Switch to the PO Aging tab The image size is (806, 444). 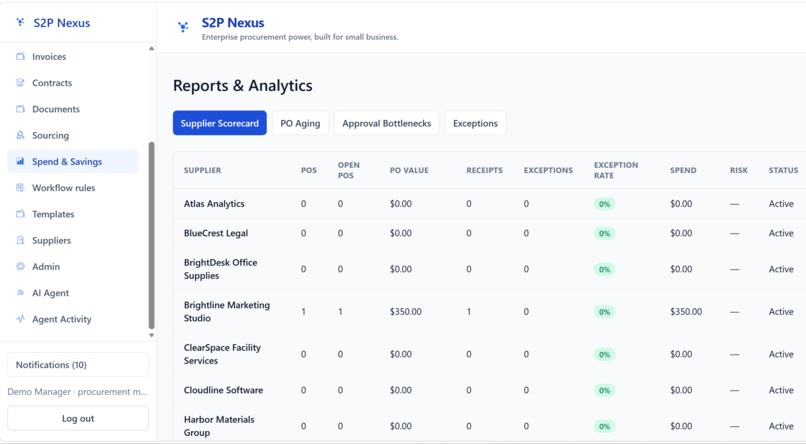(x=300, y=123)
